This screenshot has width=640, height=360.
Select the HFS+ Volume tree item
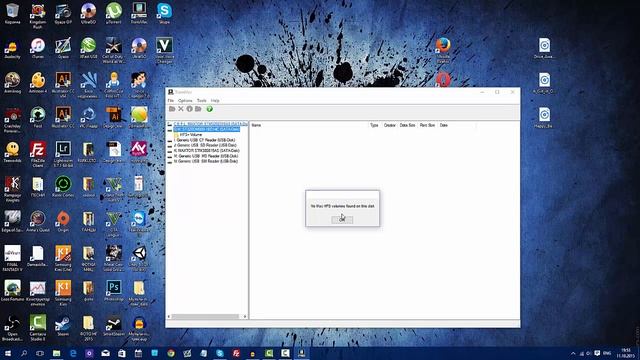pyautogui.click(x=191, y=135)
